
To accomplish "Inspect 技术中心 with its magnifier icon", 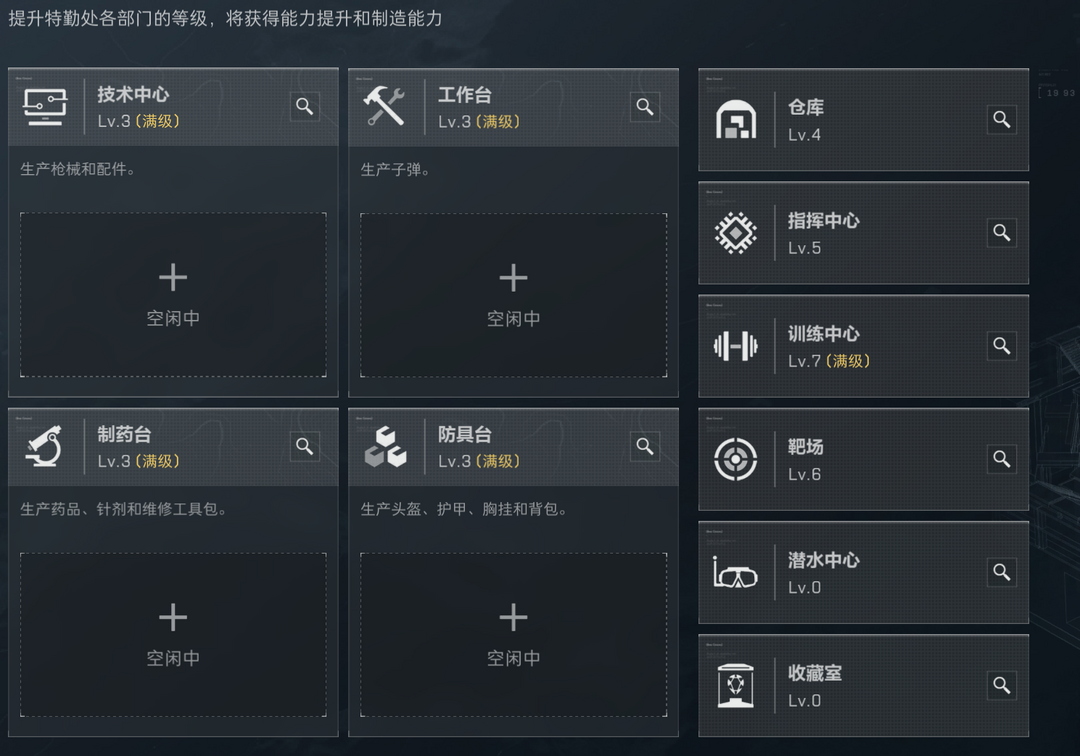I will (x=304, y=107).
